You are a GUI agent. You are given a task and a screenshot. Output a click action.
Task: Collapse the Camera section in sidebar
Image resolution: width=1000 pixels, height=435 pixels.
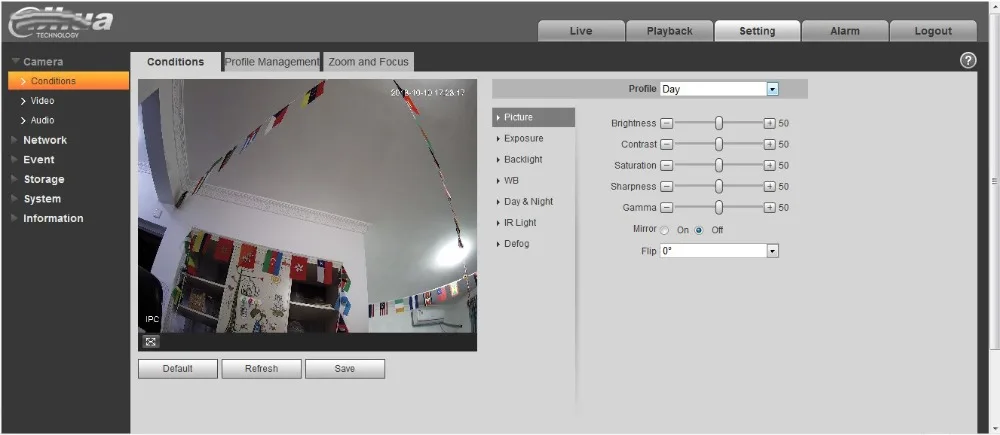pos(38,61)
